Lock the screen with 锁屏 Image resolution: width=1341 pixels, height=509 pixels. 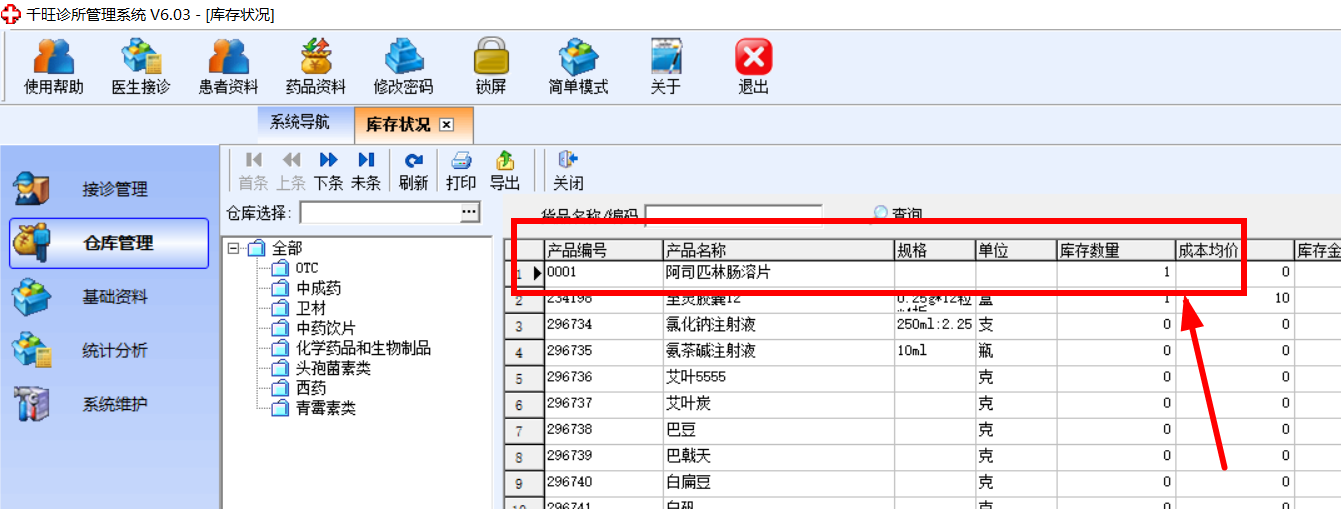point(491,67)
